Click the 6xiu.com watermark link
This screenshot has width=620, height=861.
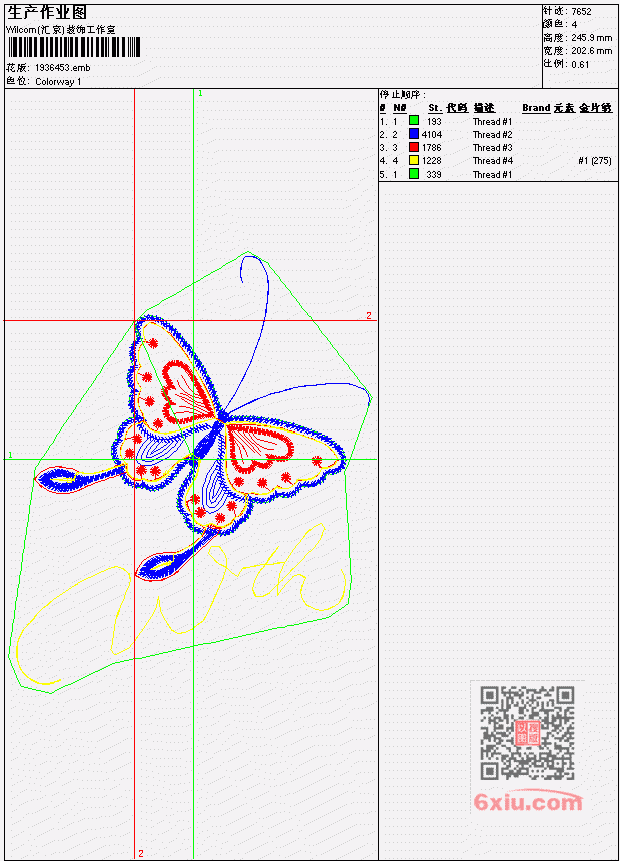click(528, 802)
